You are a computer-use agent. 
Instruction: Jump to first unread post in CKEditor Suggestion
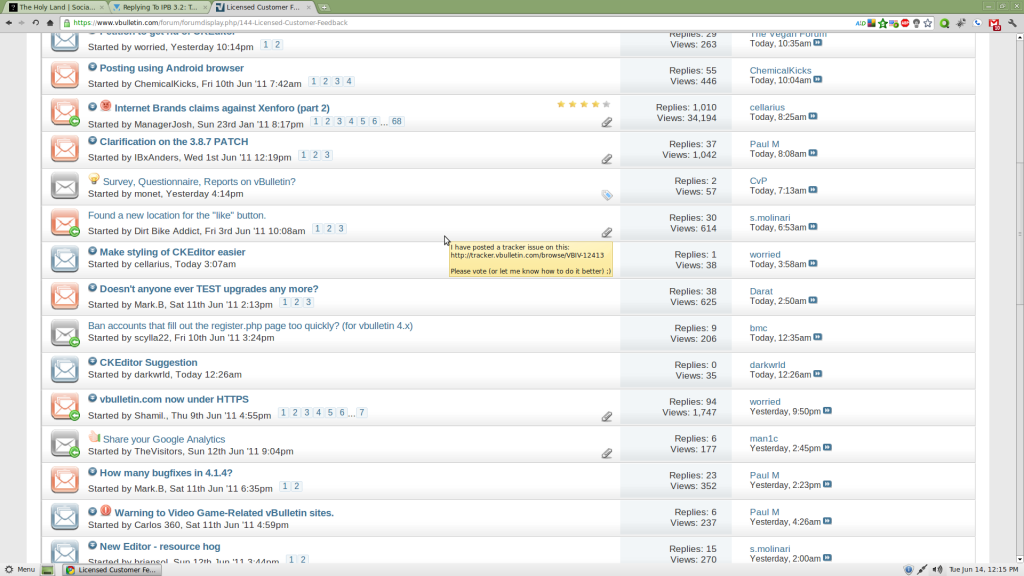pos(92,362)
